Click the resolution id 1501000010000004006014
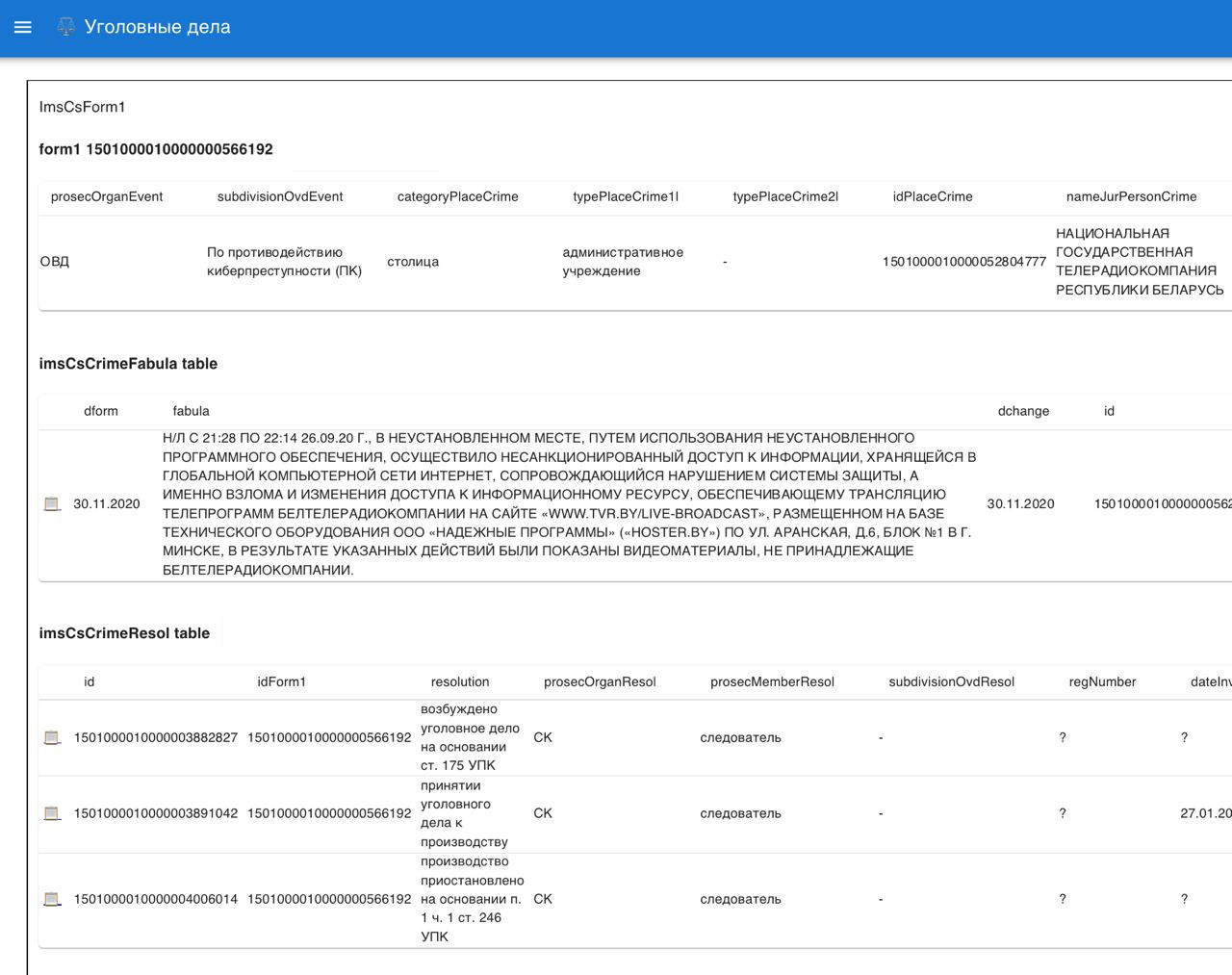Screen dimensions: 1232x975 (x=156, y=900)
